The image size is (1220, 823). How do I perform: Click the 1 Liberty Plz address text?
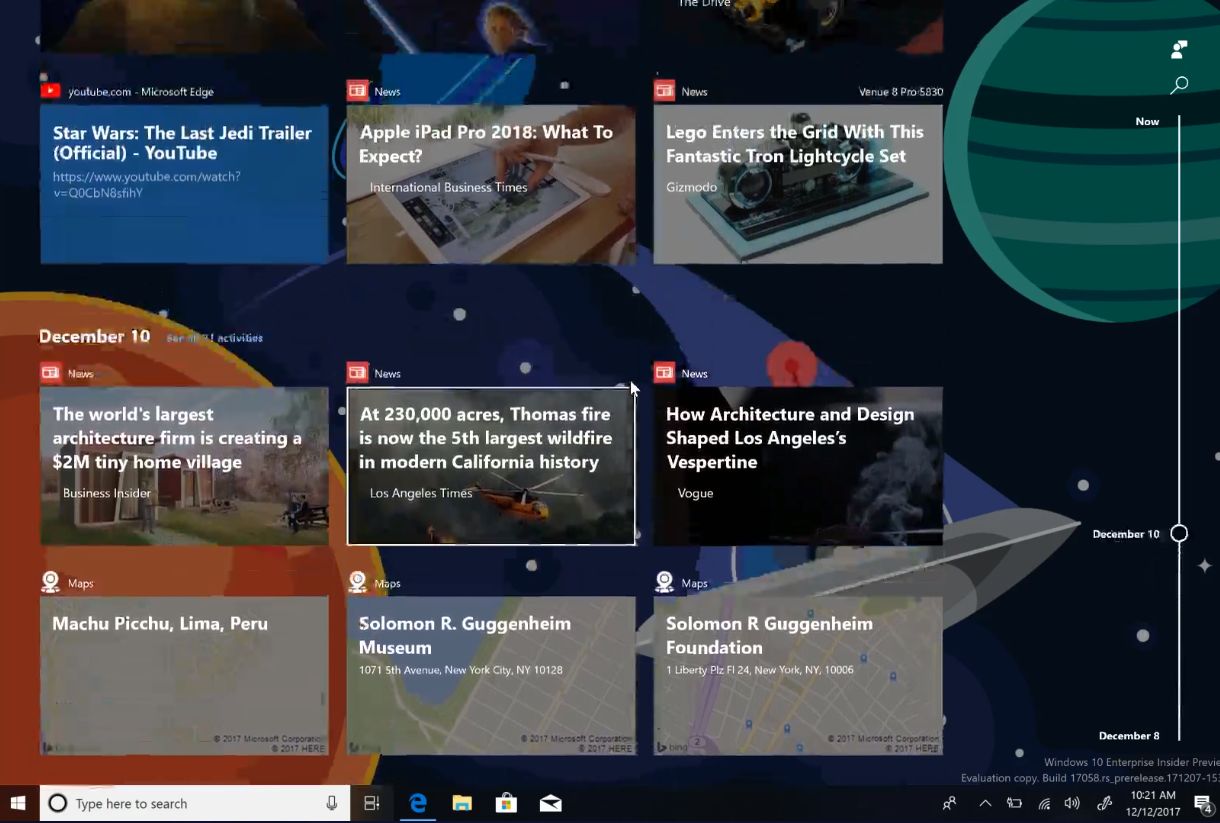(760, 670)
